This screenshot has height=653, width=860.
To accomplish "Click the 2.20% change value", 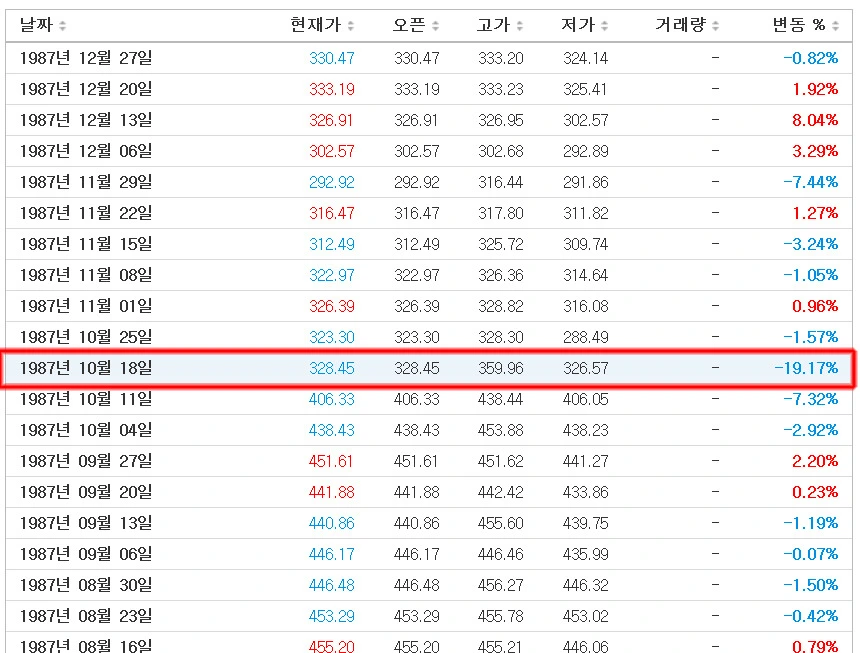I will (x=815, y=461).
